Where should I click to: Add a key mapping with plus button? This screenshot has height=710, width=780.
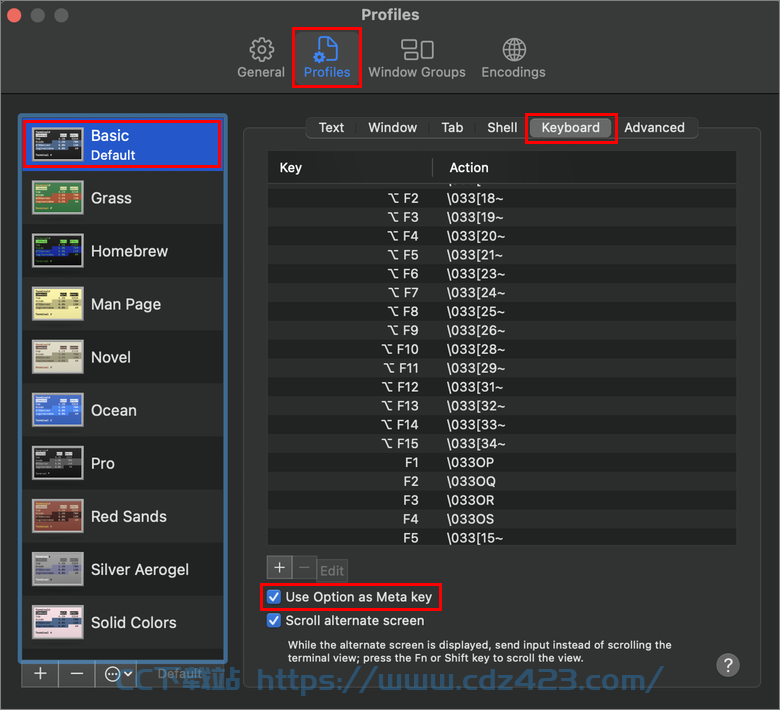point(280,568)
